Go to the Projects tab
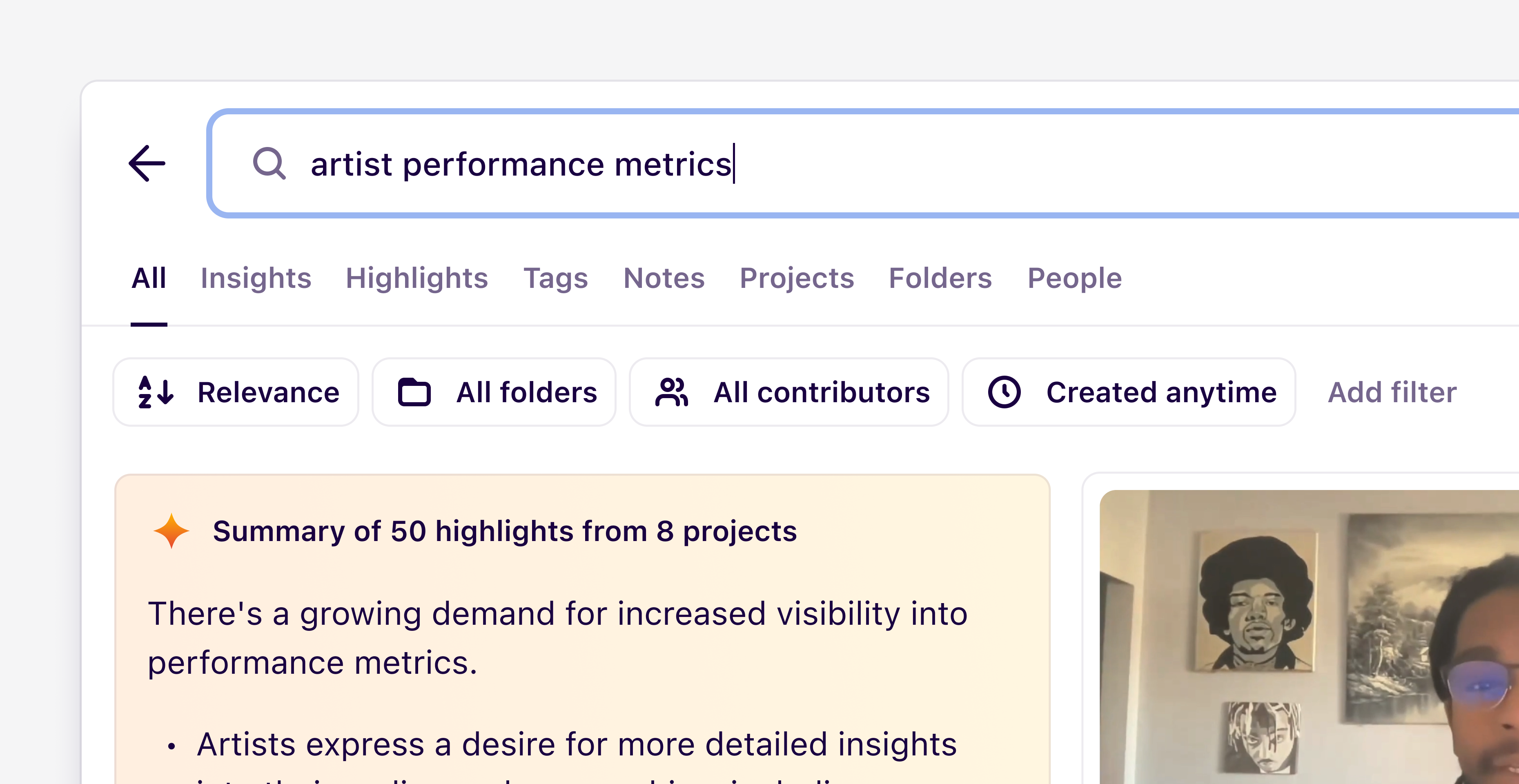The height and width of the screenshot is (784, 1519). pos(796,278)
